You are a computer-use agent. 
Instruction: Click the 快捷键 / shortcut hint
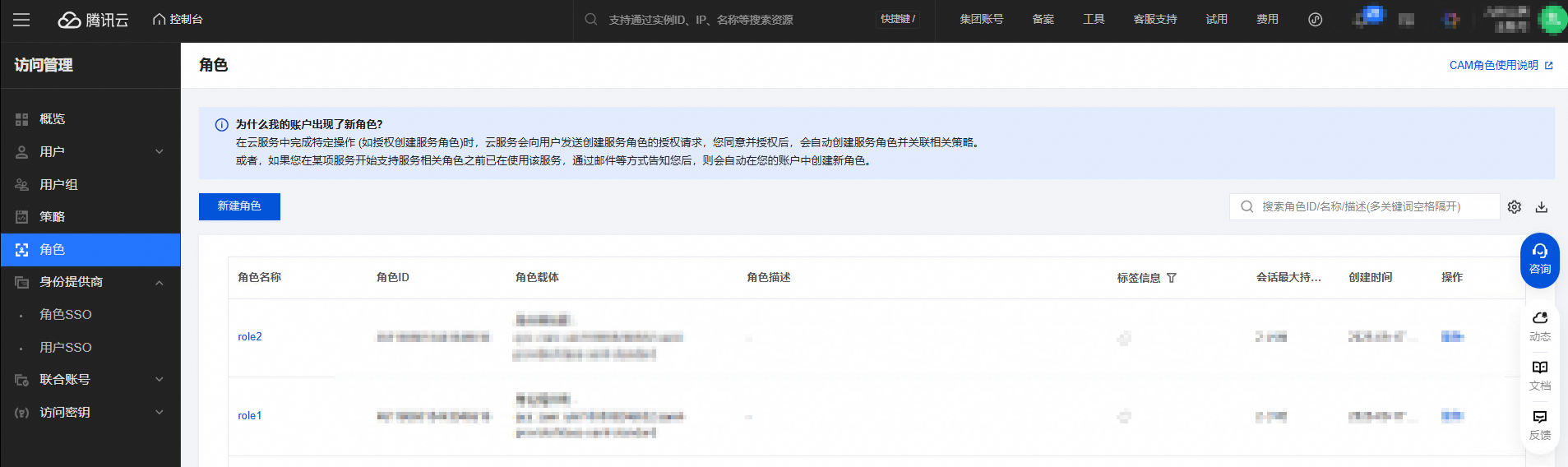(x=898, y=19)
